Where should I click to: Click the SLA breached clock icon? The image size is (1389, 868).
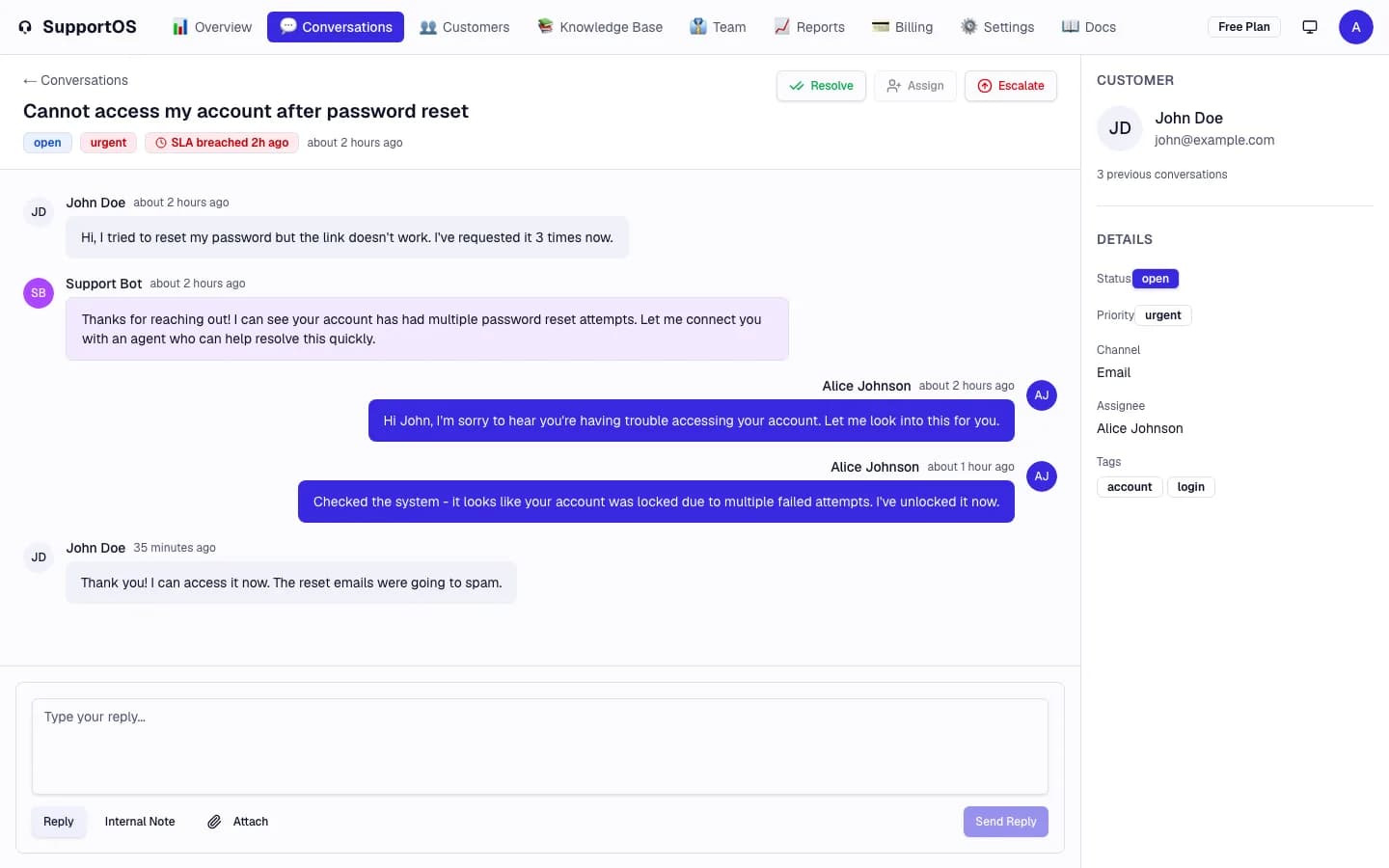pos(161,143)
